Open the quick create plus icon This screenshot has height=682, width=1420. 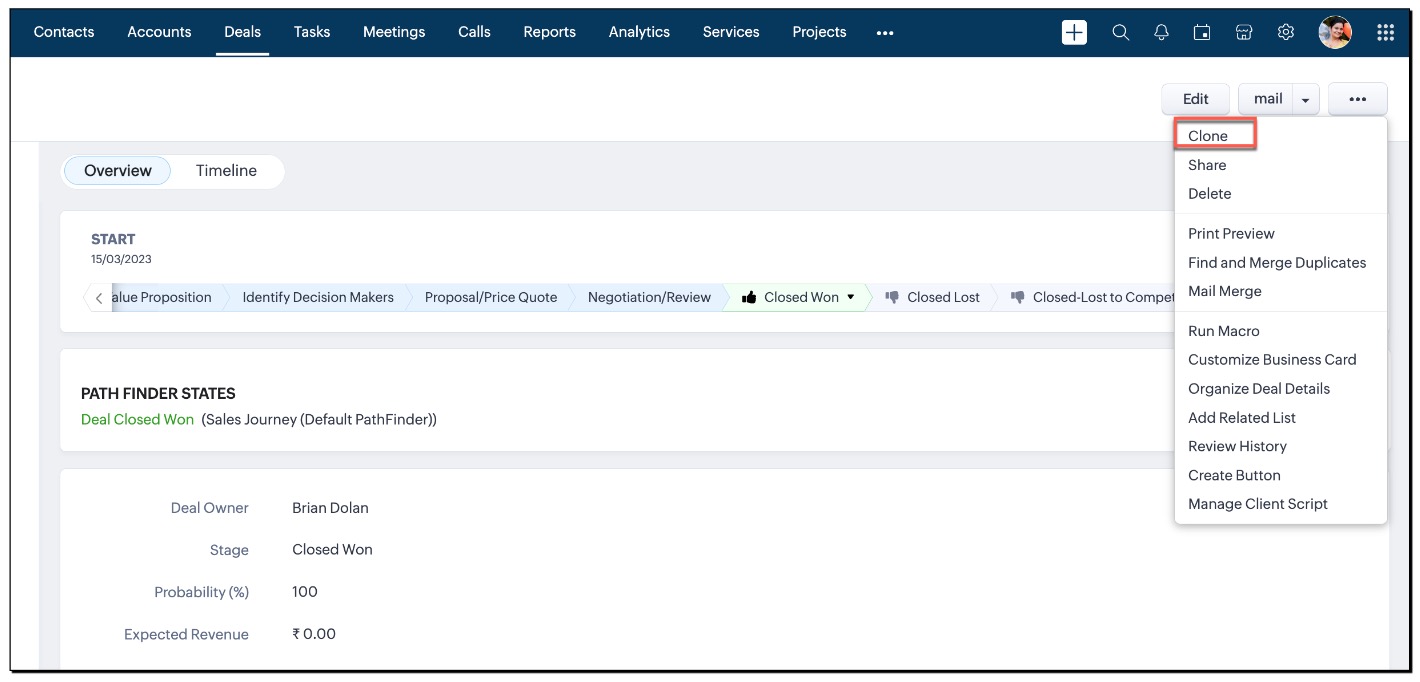point(1073,31)
